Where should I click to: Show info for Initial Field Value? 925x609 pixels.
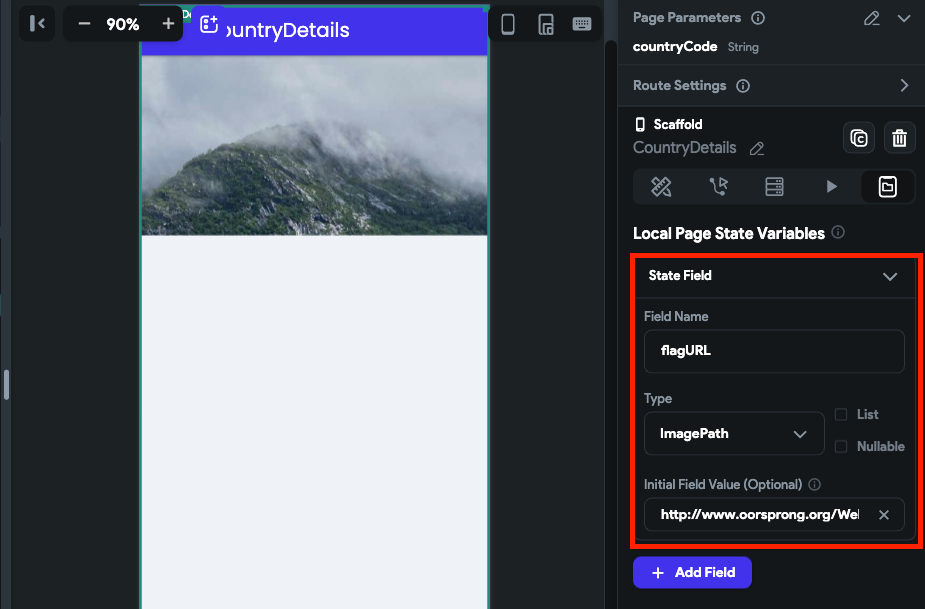[814, 484]
